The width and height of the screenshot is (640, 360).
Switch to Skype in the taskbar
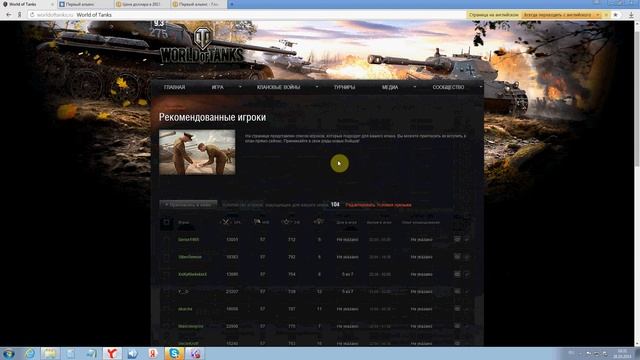[x=174, y=353]
